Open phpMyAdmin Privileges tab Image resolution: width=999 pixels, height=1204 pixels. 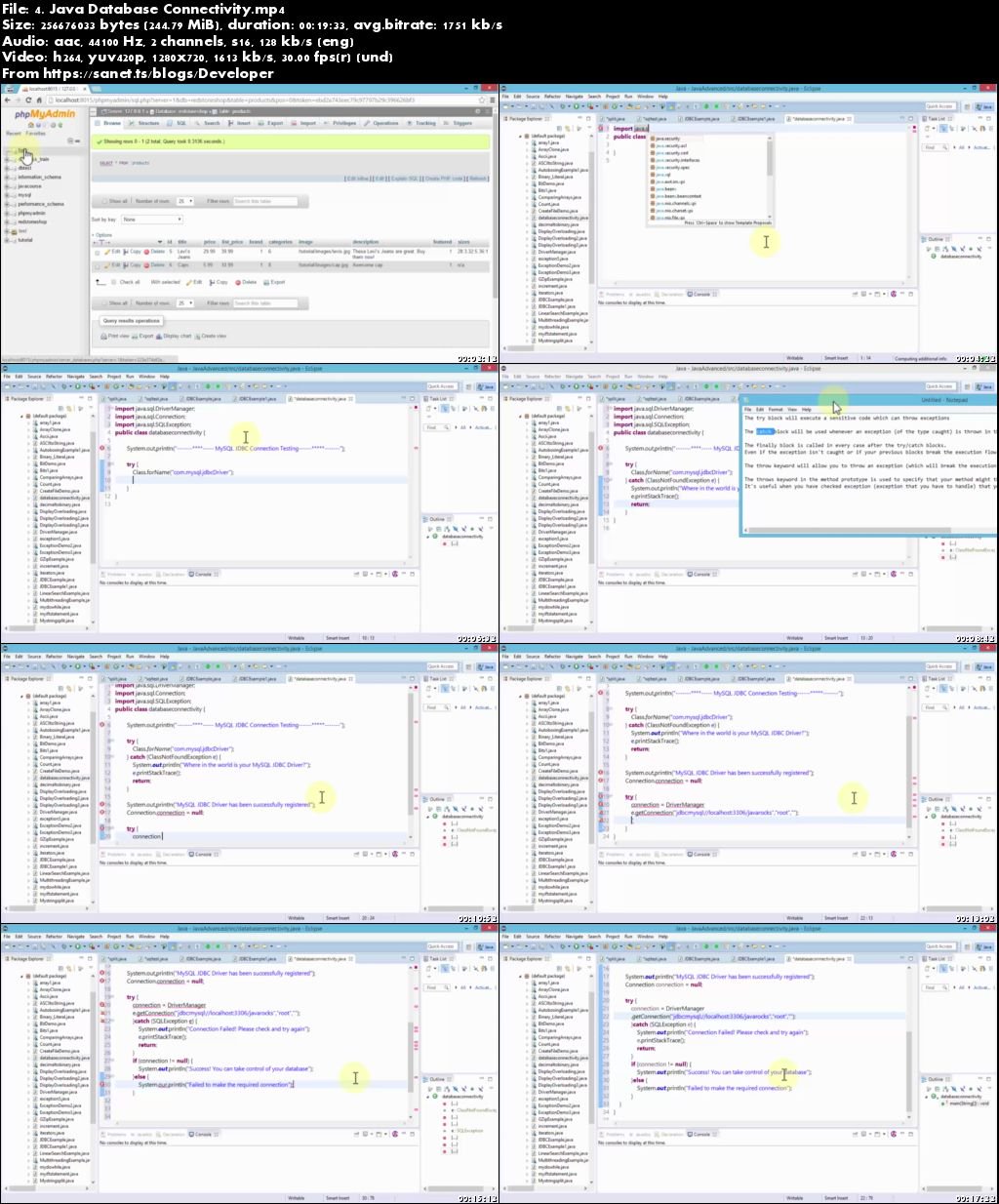tap(340, 123)
